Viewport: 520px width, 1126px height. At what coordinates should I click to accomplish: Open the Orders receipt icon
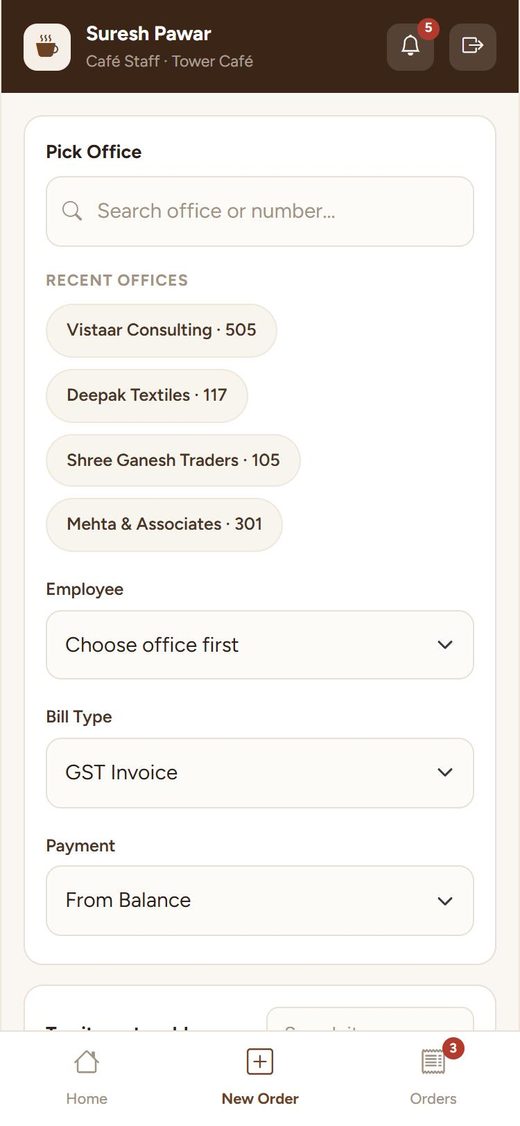click(433, 1061)
